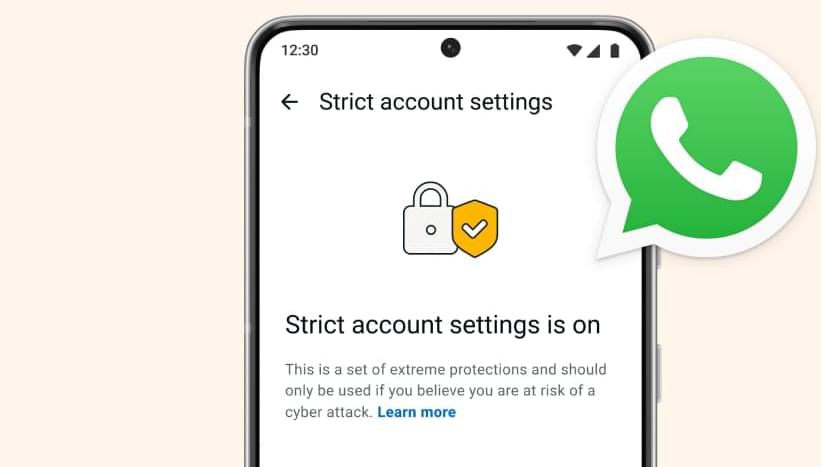
Task: Click the front camera punch-hole
Action: point(450,48)
